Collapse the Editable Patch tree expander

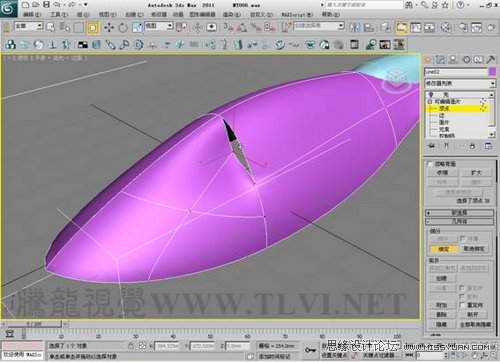[x=430, y=101]
